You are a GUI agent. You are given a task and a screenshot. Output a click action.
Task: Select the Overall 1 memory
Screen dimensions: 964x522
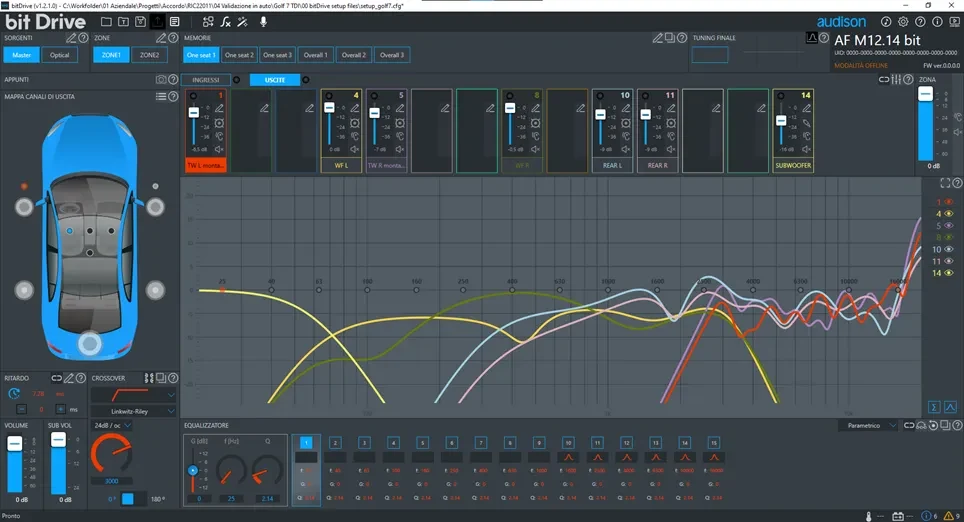click(x=315, y=55)
